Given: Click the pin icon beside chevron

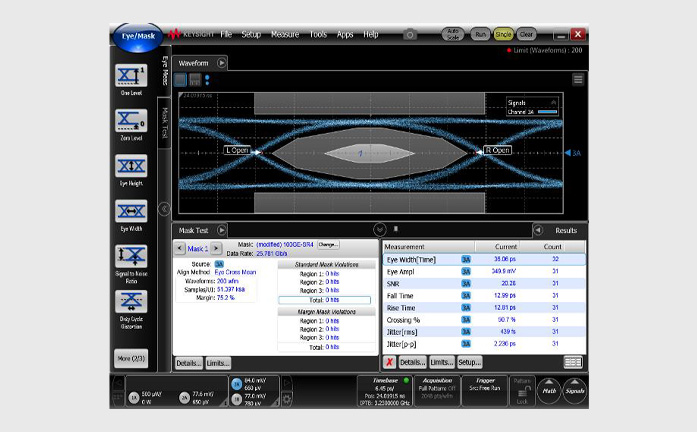Looking at the screenshot, I should [396, 229].
